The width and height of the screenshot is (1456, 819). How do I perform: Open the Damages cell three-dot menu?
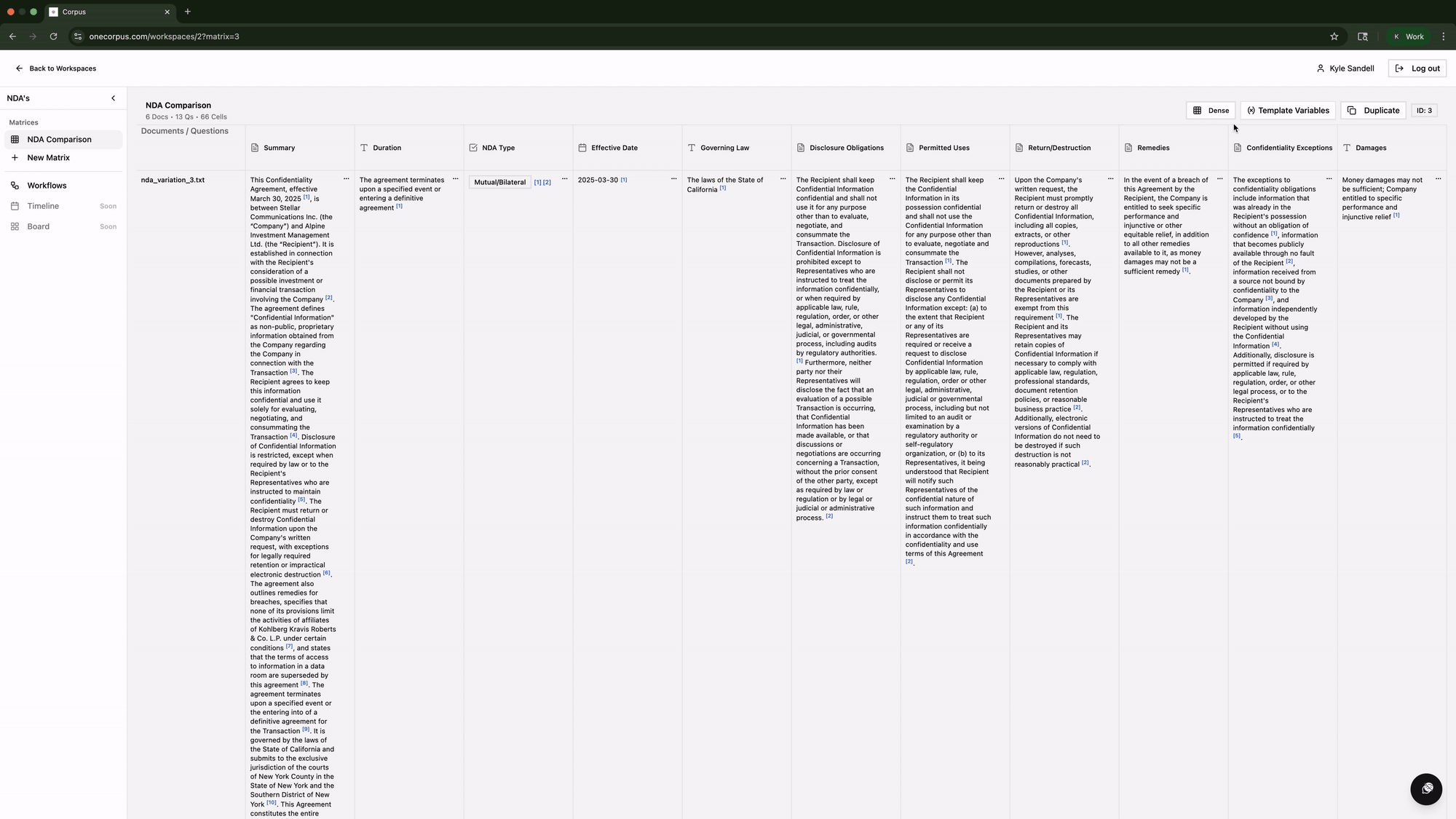point(1439,179)
